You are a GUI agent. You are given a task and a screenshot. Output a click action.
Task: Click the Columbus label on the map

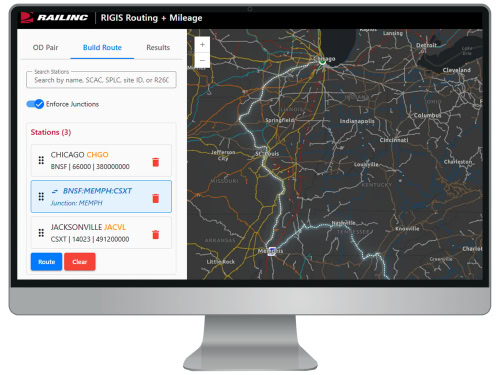point(427,115)
